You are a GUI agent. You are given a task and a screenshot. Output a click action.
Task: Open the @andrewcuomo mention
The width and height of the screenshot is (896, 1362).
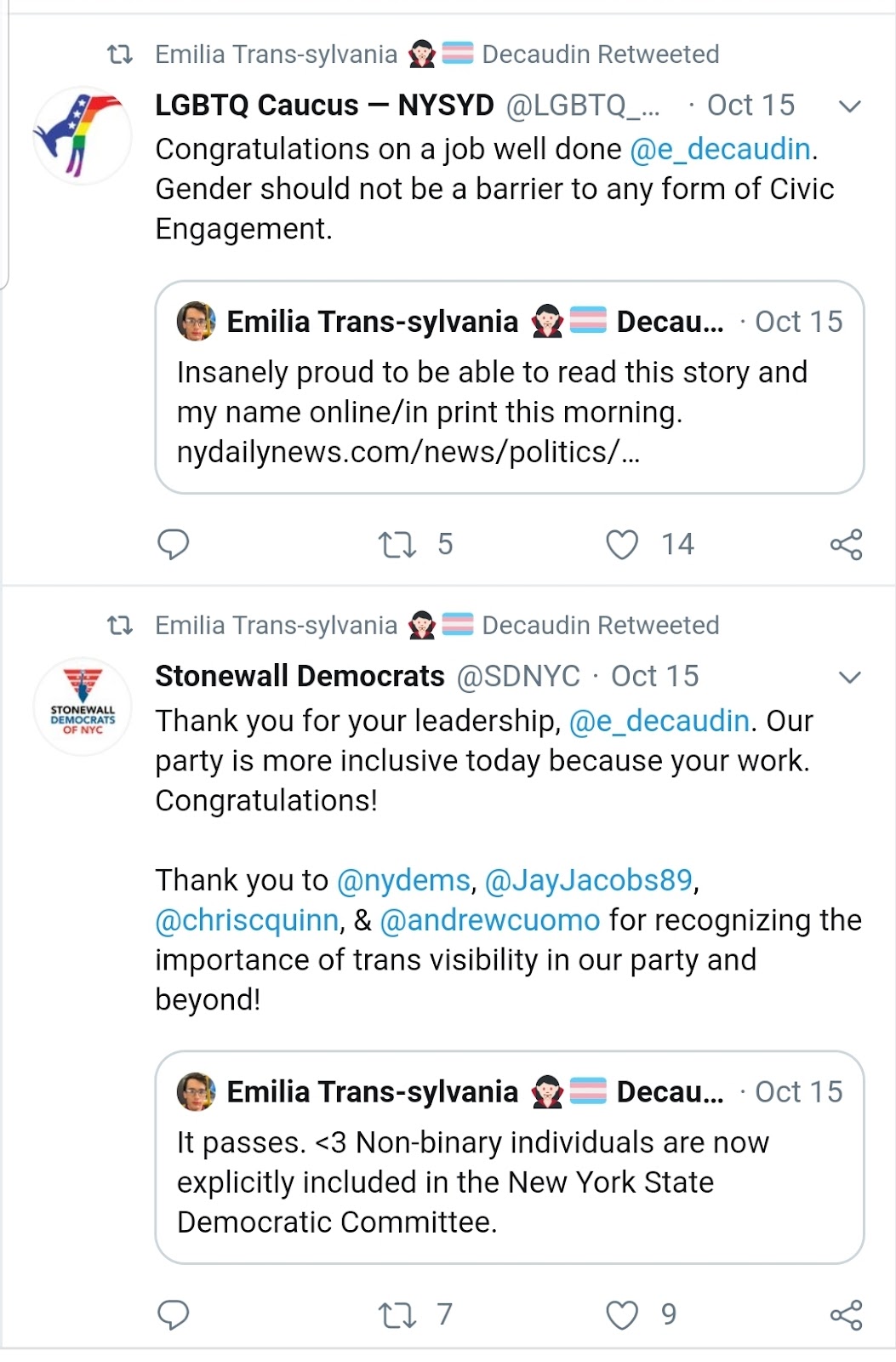(490, 920)
